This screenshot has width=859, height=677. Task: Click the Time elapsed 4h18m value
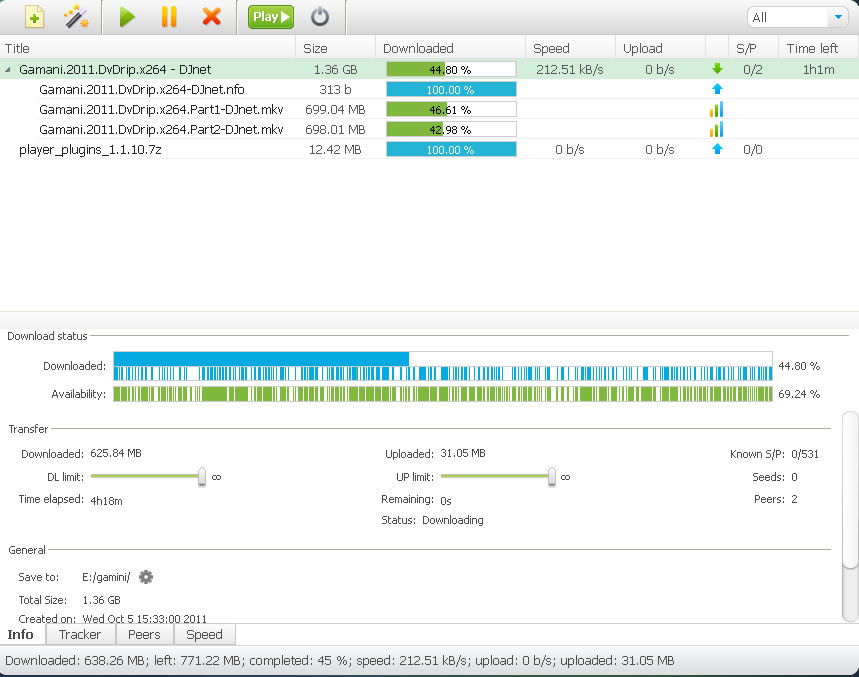(106, 501)
